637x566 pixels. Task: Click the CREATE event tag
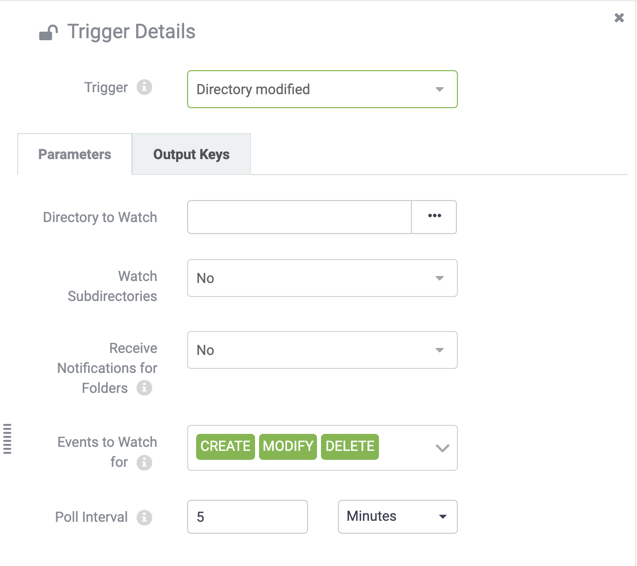click(x=225, y=447)
